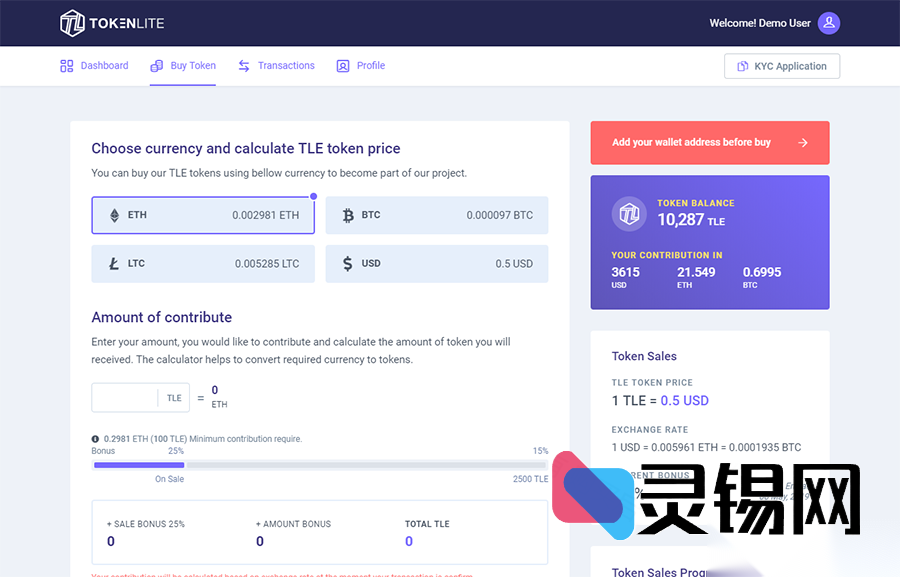Choose the BTC payment option
Screen dimensions: 900x577
[x=436, y=215]
